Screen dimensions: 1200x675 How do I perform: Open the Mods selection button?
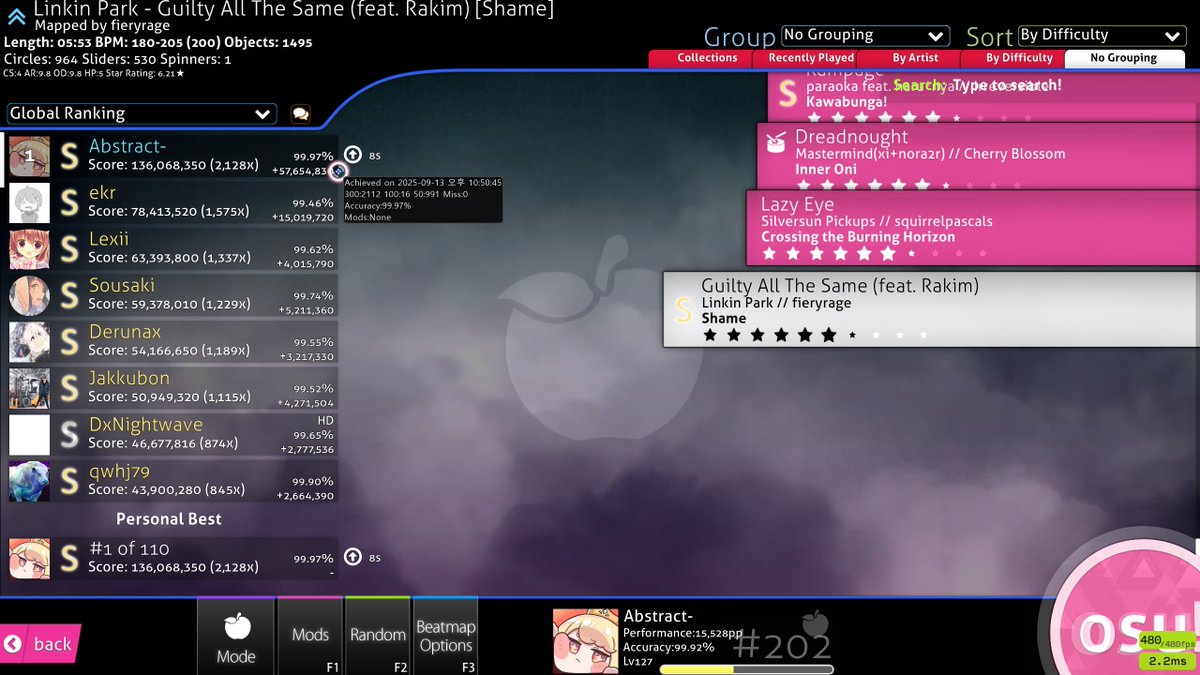tap(310, 636)
